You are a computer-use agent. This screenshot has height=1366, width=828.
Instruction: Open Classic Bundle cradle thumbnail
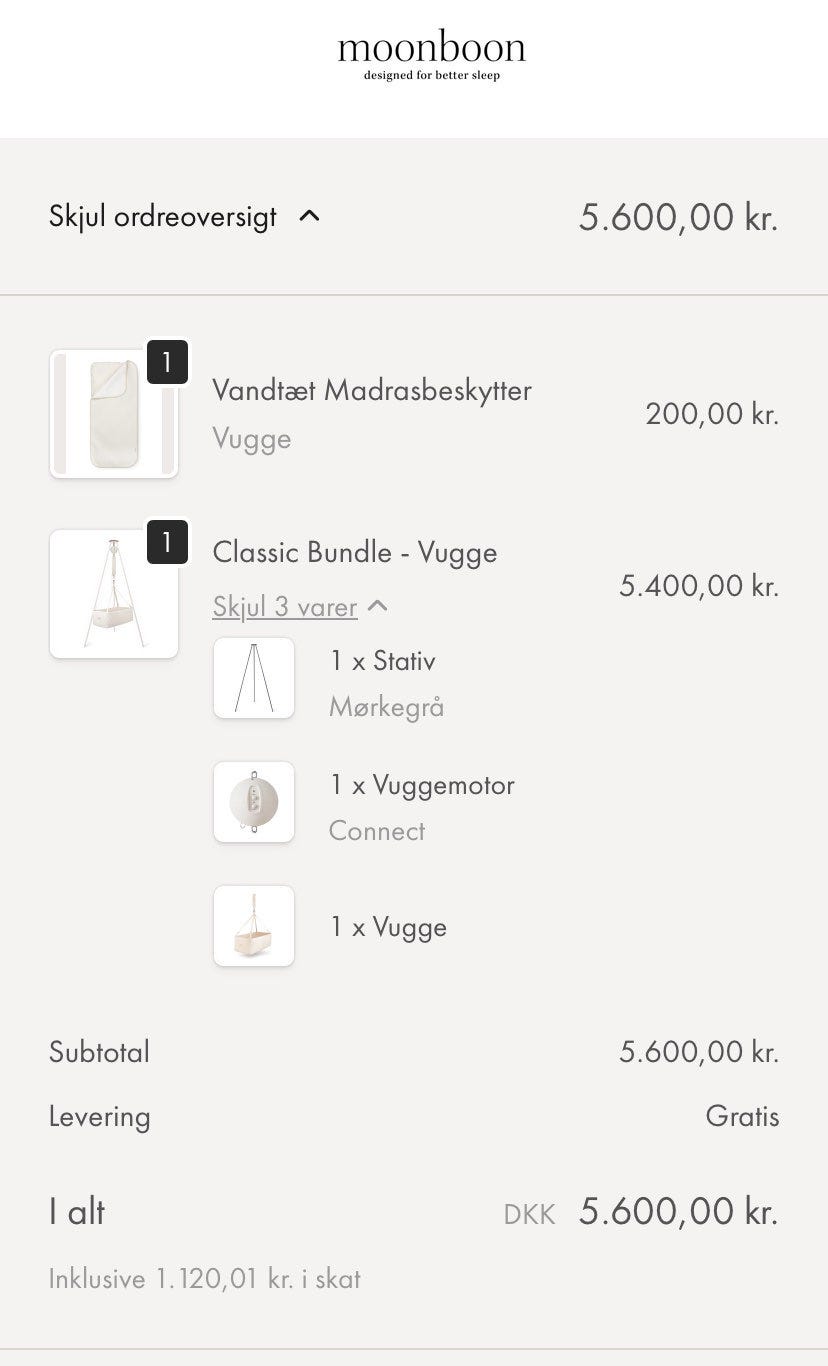click(x=113, y=594)
